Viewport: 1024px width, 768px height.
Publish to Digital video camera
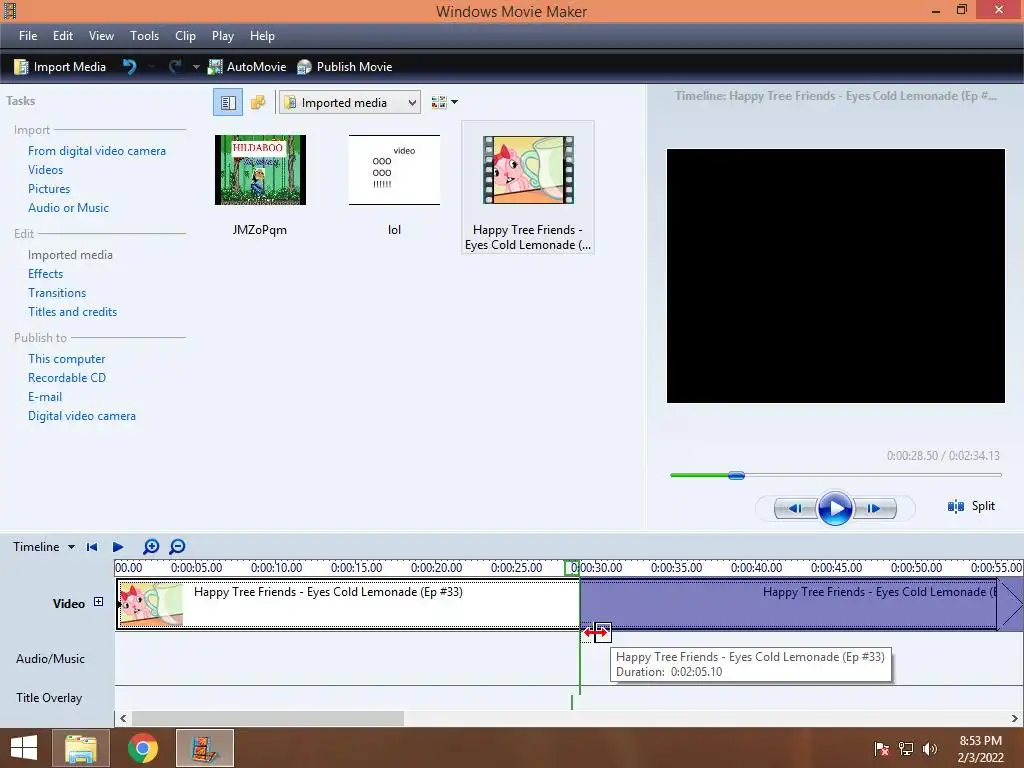coord(82,415)
